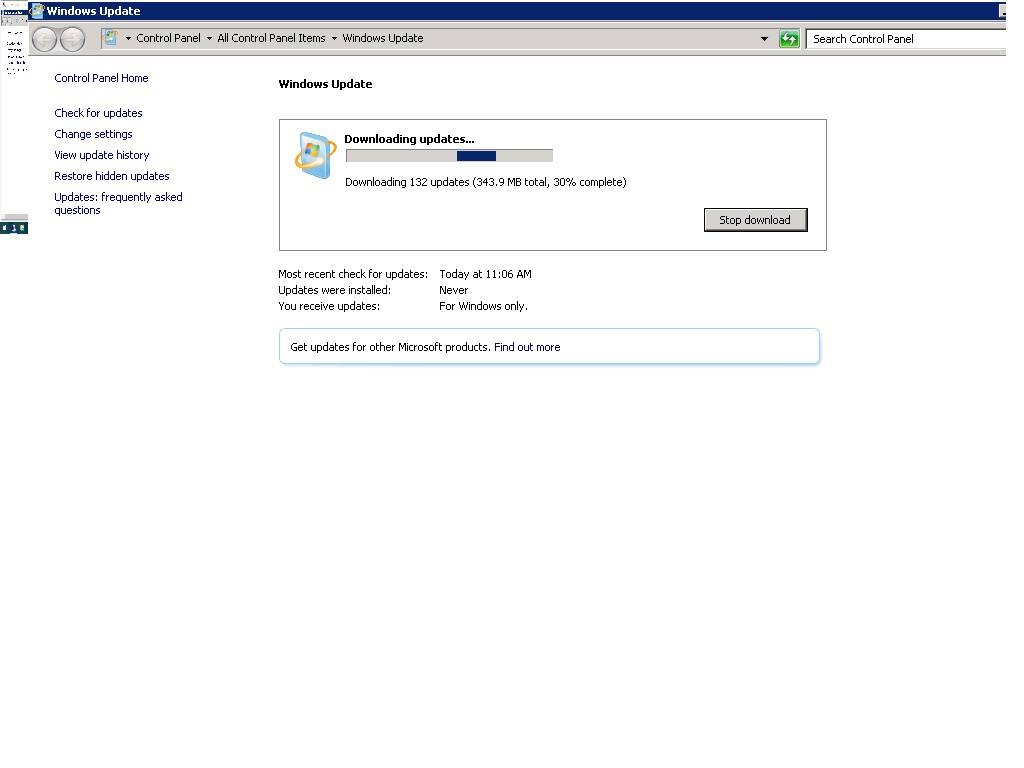Open View update history
The width and height of the screenshot is (1024, 768).
[102, 155]
